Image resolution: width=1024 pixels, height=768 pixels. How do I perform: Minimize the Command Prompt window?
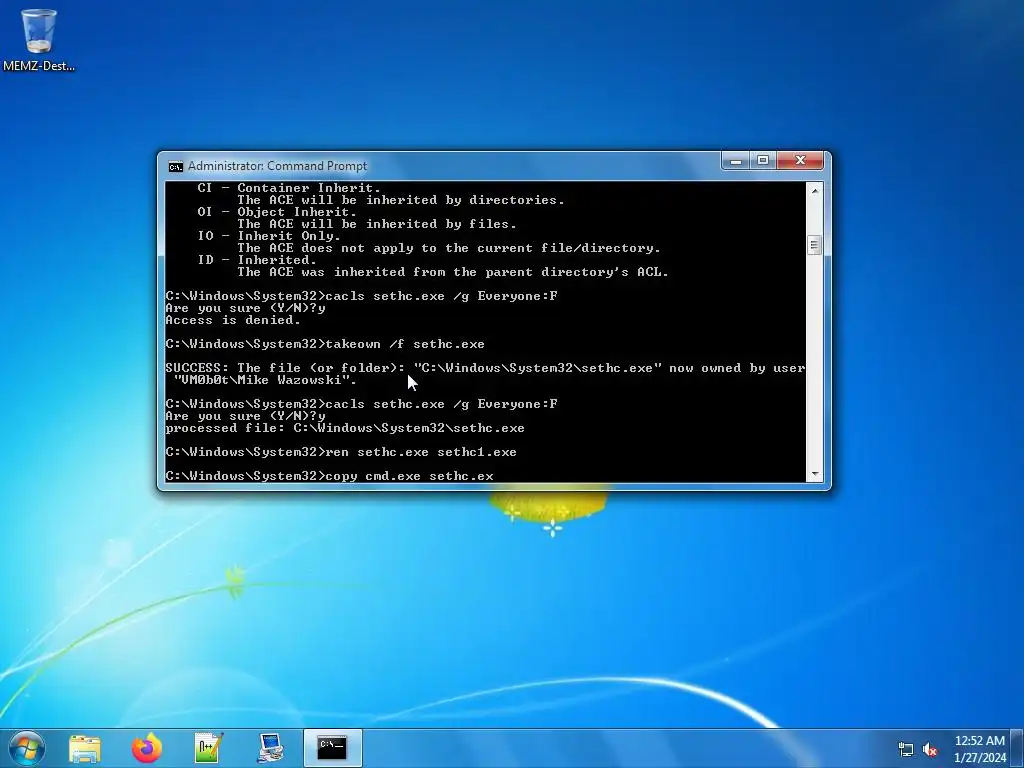tap(735, 161)
